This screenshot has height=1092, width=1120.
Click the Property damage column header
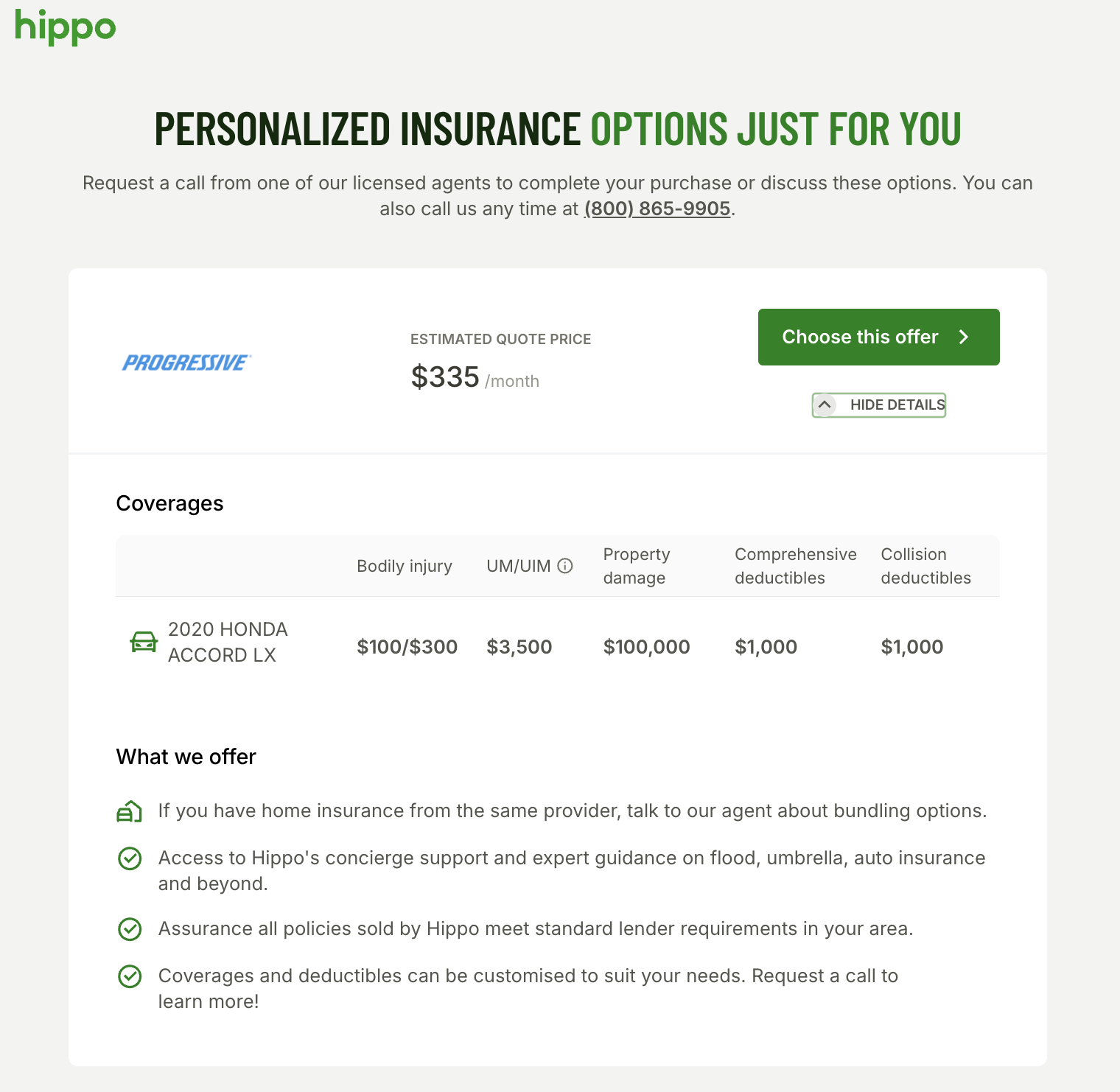click(637, 566)
